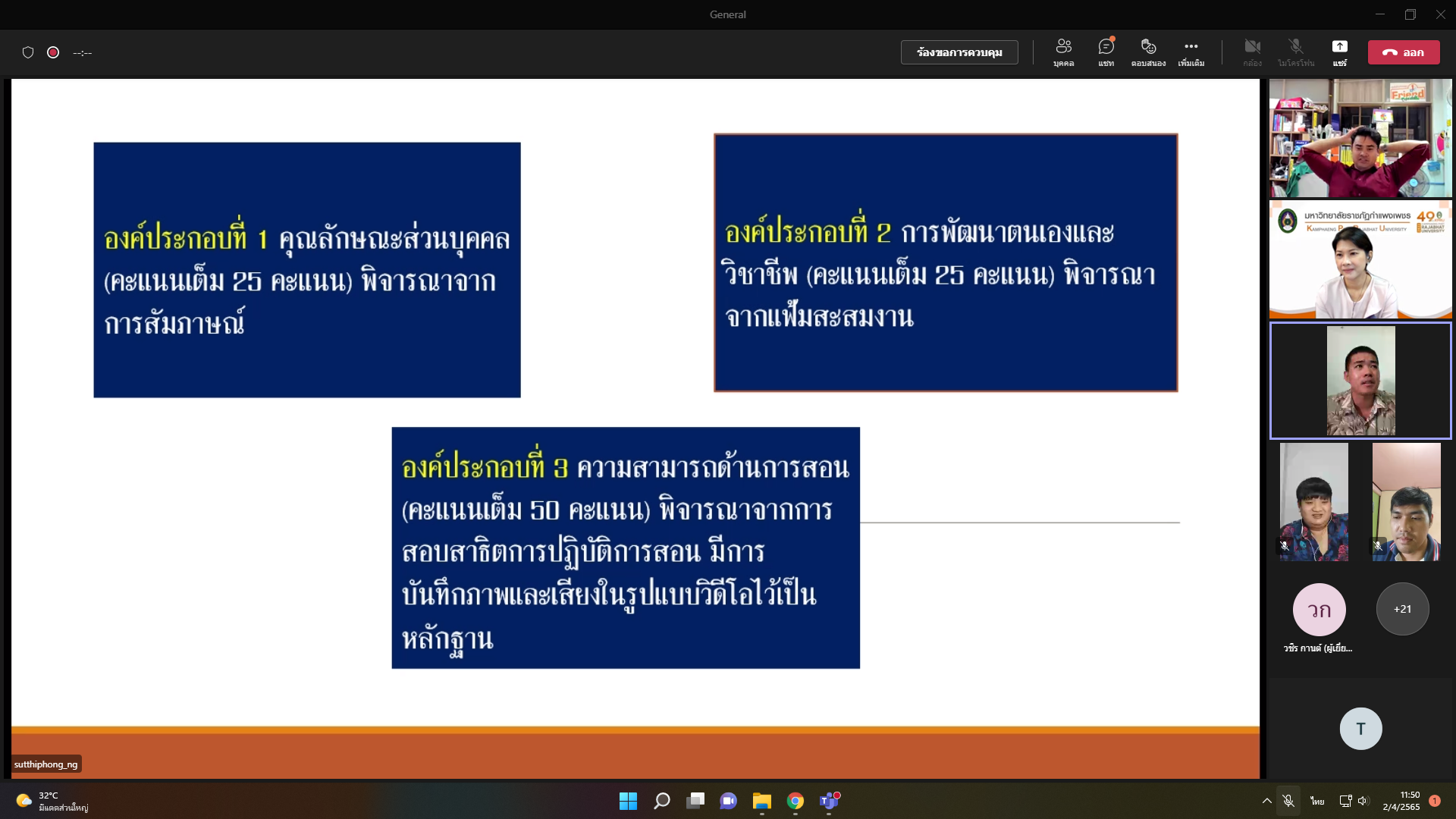
Task: Open Windows Search in the taskbar
Action: coord(661,801)
